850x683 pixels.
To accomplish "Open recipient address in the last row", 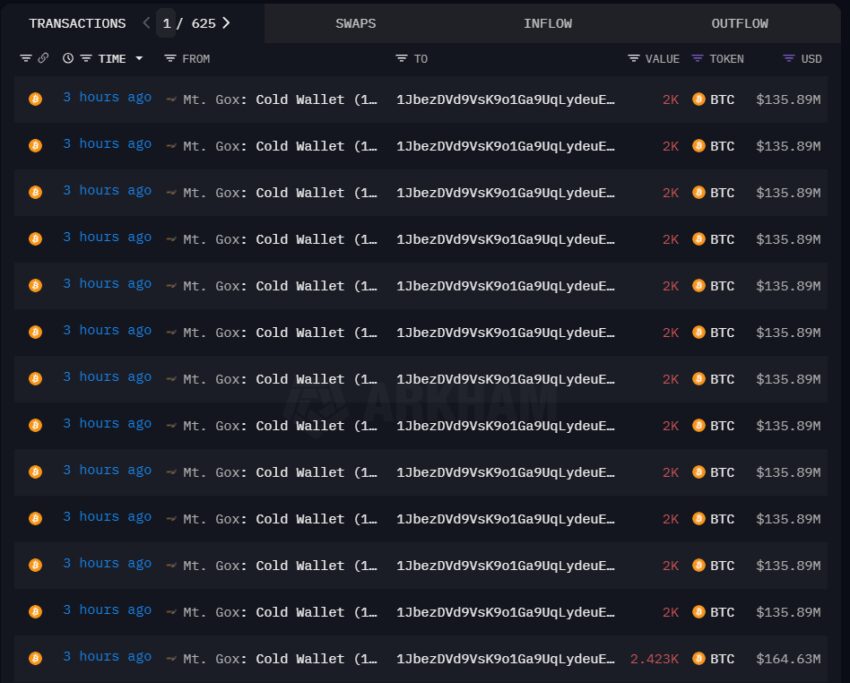I will tap(505, 659).
